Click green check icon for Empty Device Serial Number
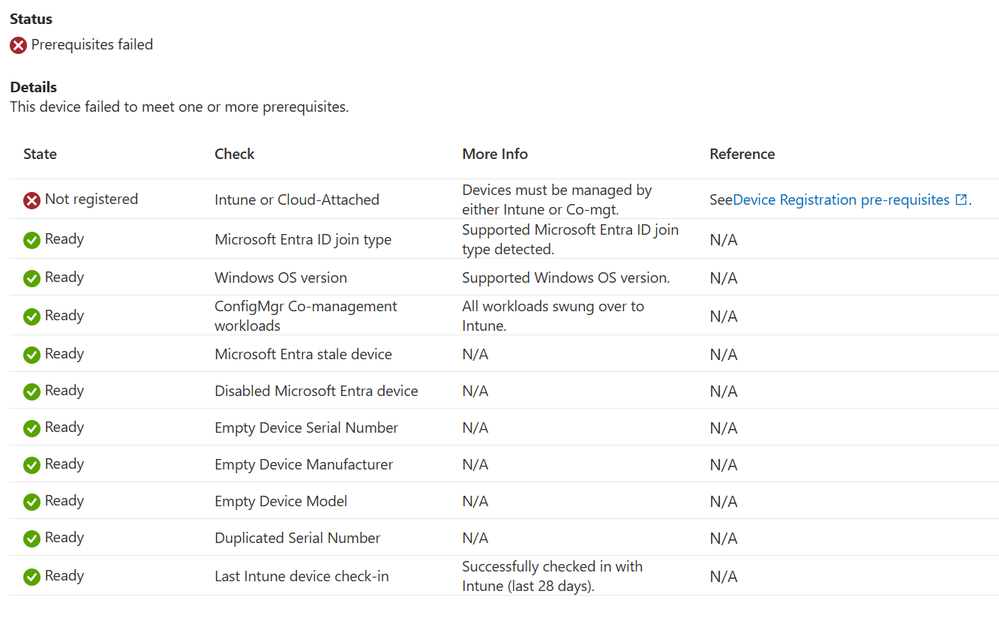Viewport: 999px width, 627px height. (x=32, y=428)
